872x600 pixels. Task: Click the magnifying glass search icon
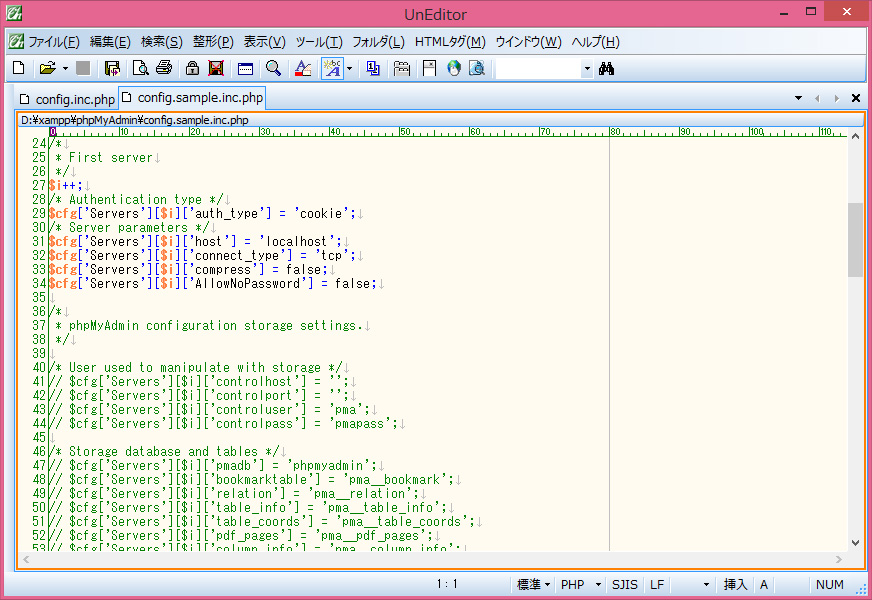[x=273, y=69]
